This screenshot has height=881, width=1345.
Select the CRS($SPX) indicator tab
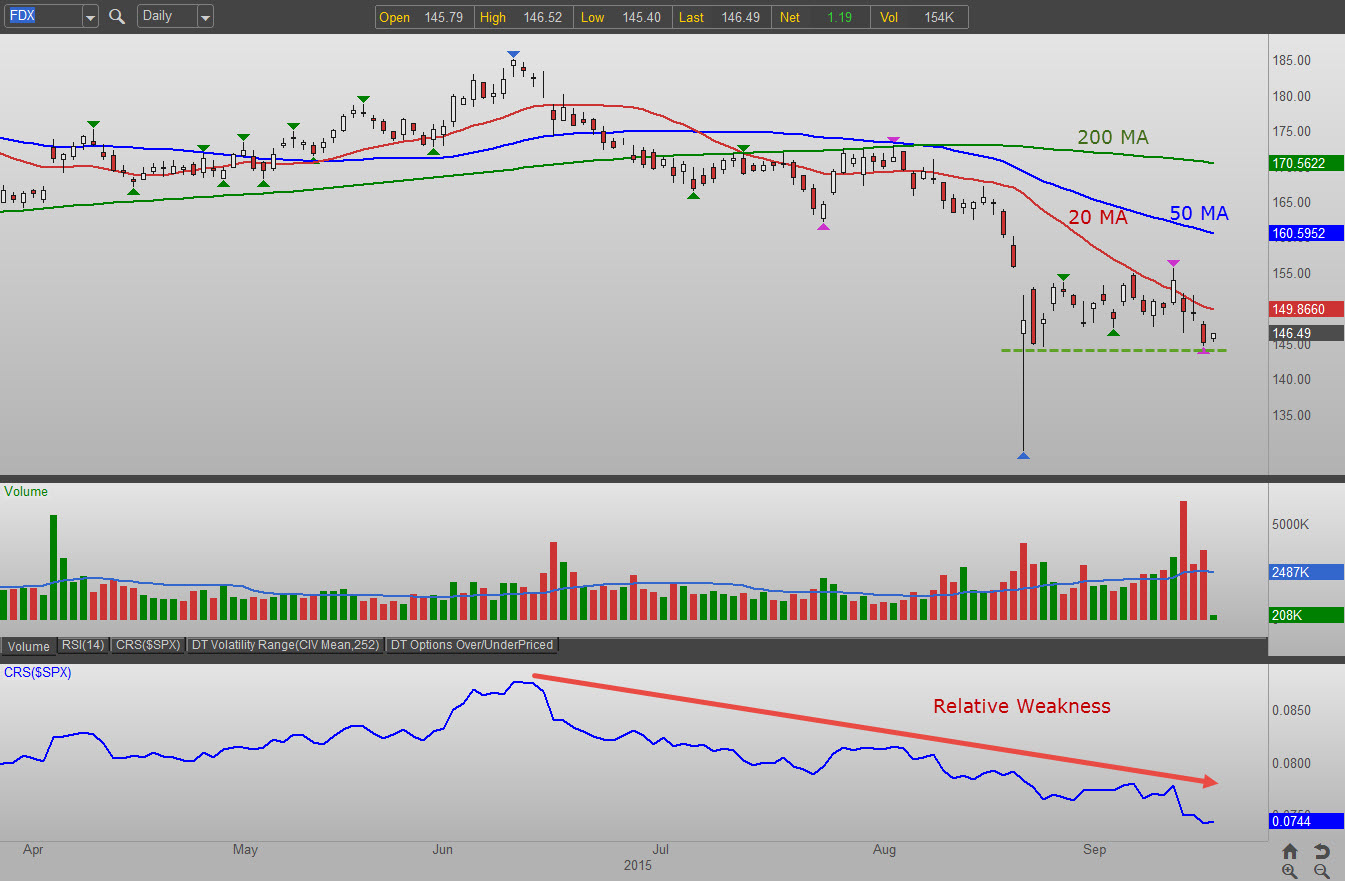point(147,645)
